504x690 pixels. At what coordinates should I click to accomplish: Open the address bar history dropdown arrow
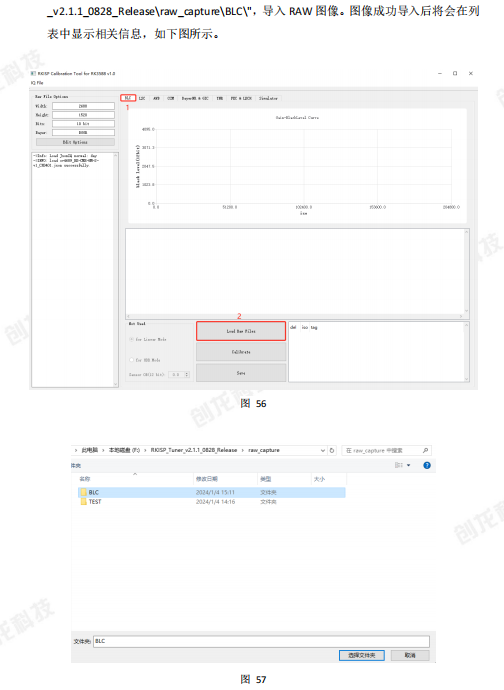323,450
